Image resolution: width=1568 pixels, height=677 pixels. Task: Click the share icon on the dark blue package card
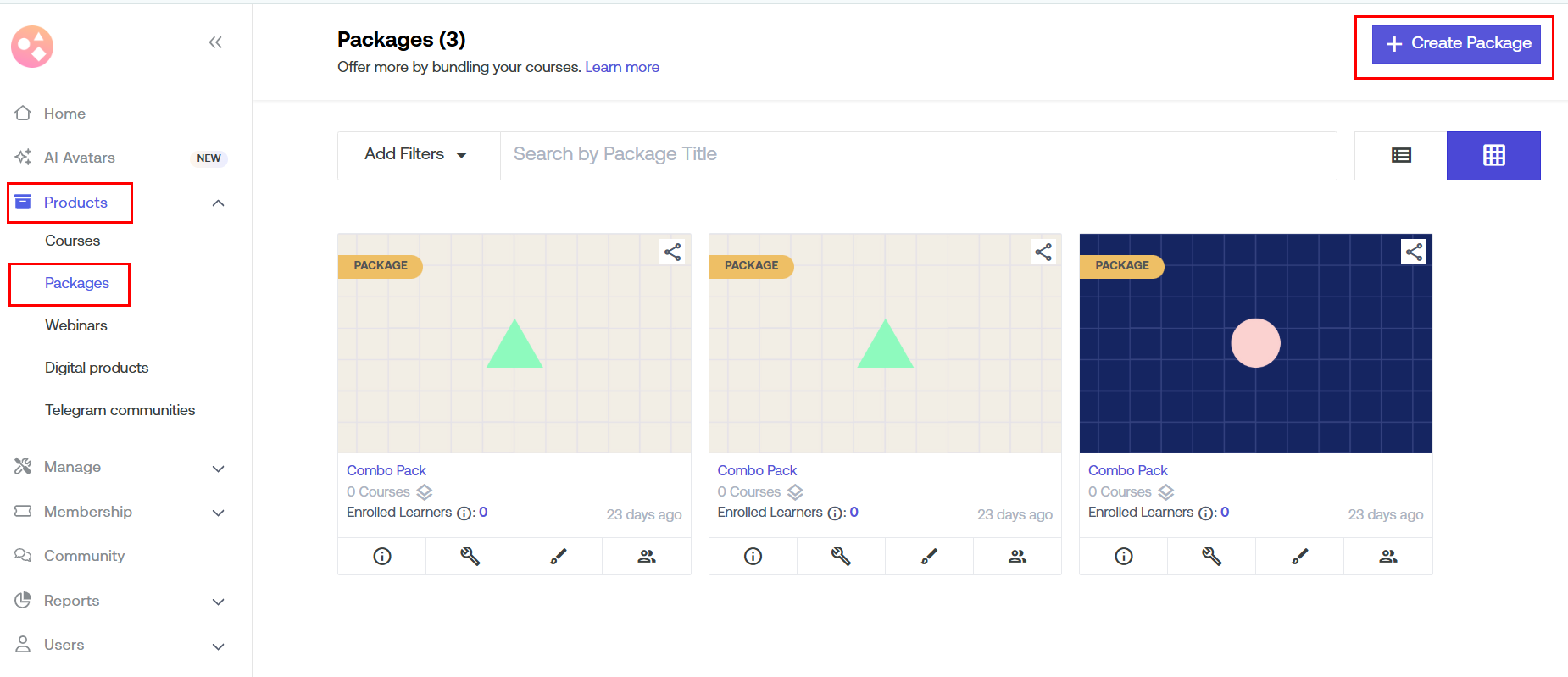pyautogui.click(x=1414, y=252)
